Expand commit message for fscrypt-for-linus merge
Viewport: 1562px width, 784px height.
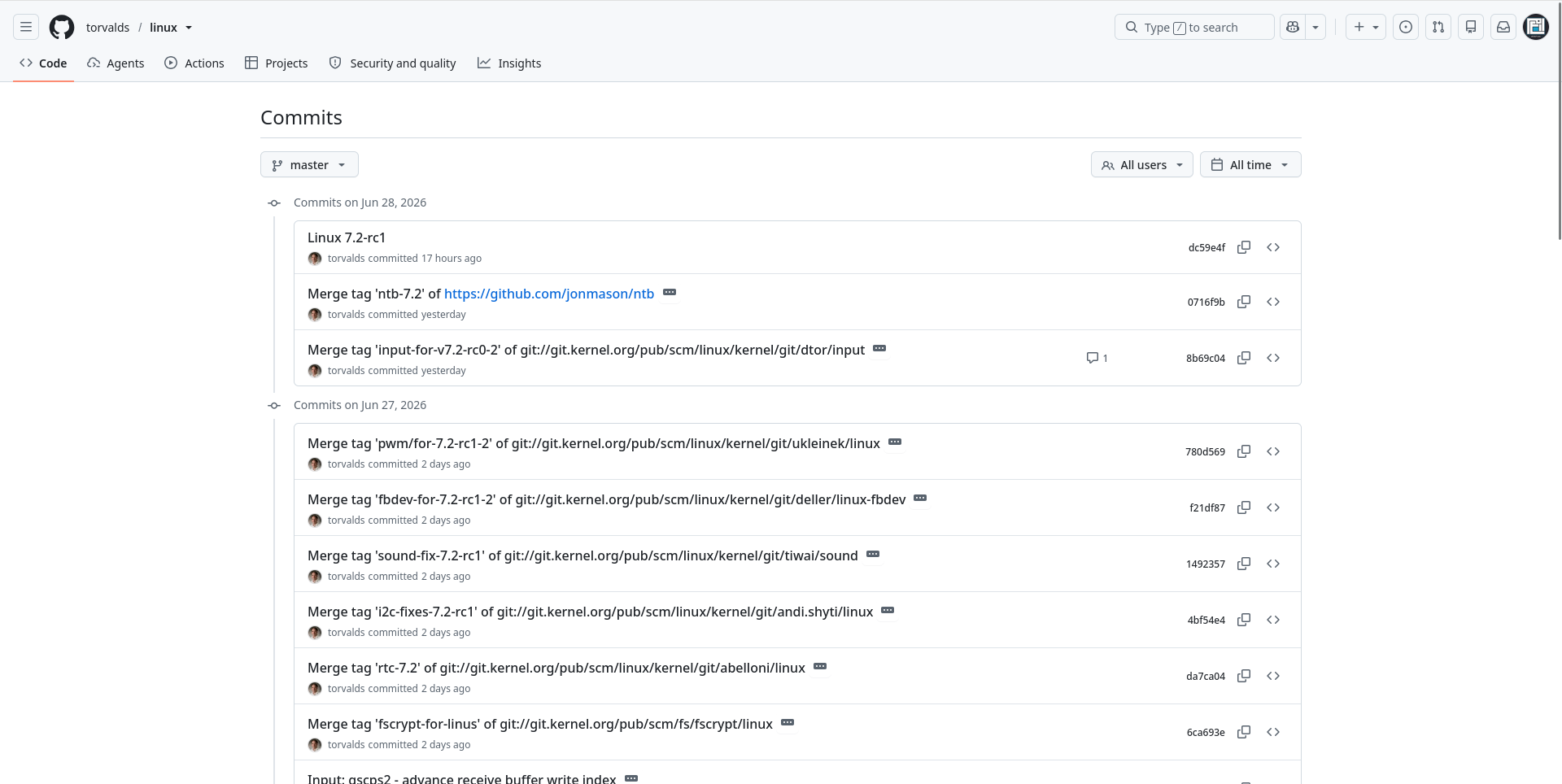(x=788, y=723)
